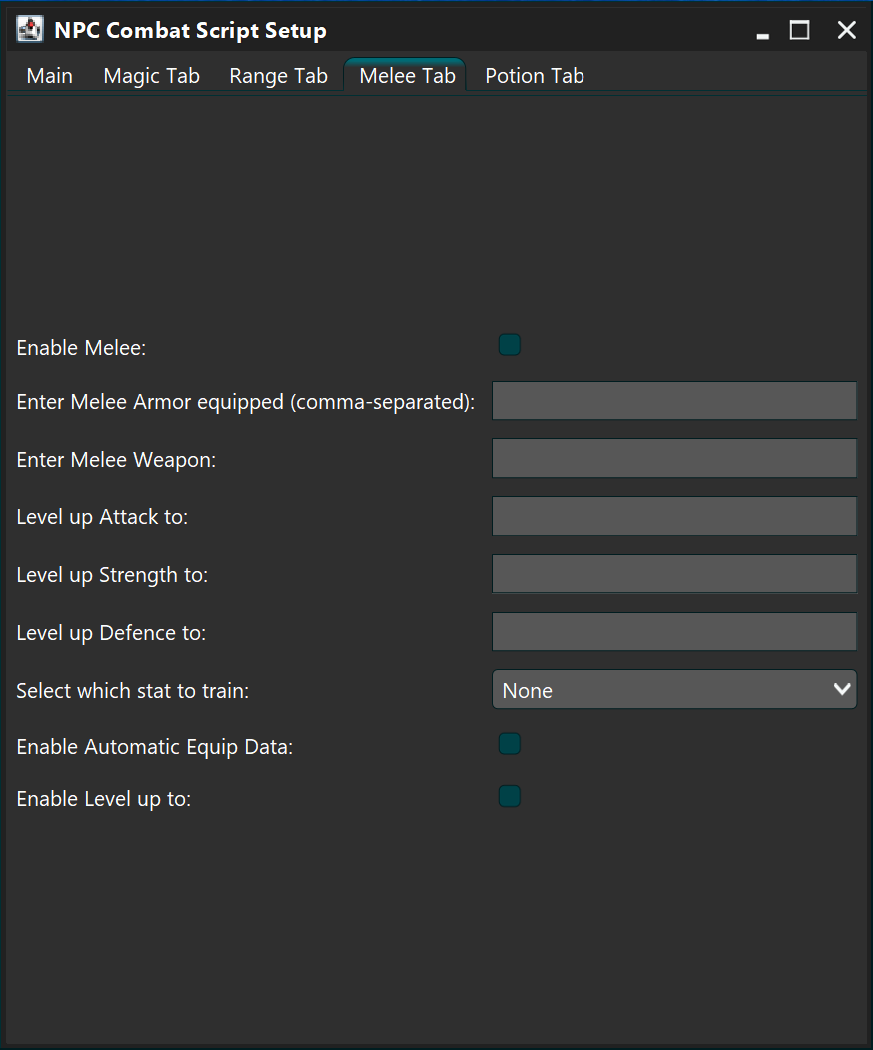This screenshot has height=1050, width=873.
Task: Open the Magic Tab
Action: point(151,76)
